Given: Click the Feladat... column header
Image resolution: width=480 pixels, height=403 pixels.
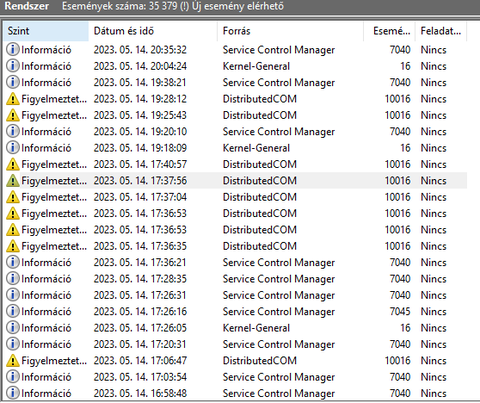Looking at the screenshot, I should 441,31.
